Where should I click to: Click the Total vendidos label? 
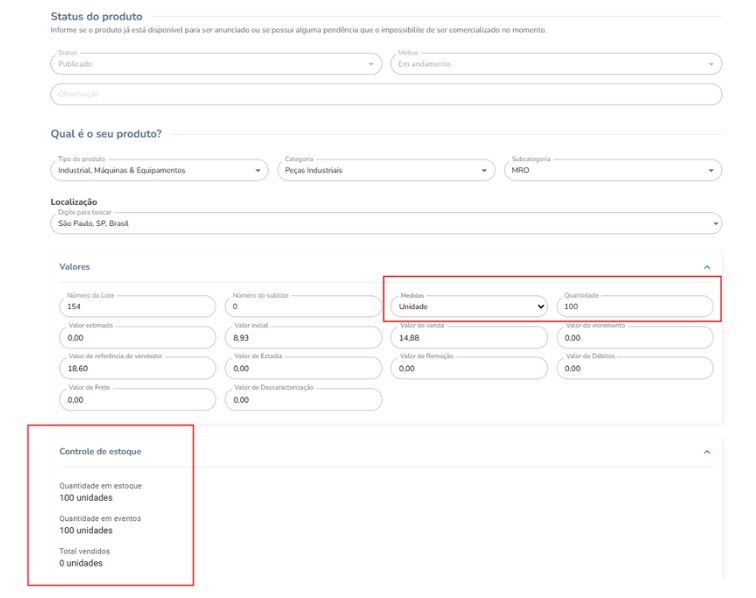pyautogui.click(x=84, y=551)
